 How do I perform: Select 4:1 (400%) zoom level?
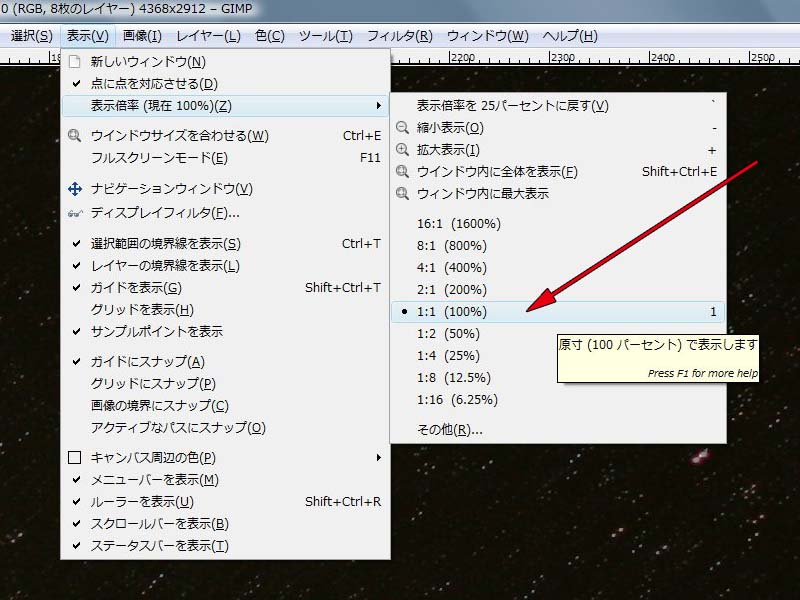coord(558,267)
